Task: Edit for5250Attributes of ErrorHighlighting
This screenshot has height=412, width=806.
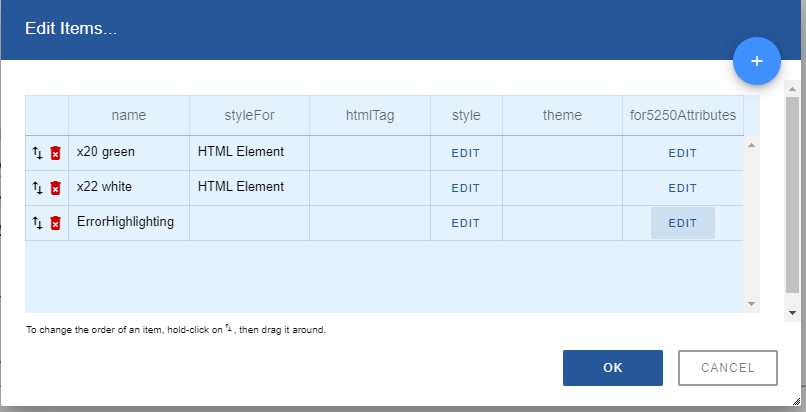Action: pyautogui.click(x=682, y=223)
